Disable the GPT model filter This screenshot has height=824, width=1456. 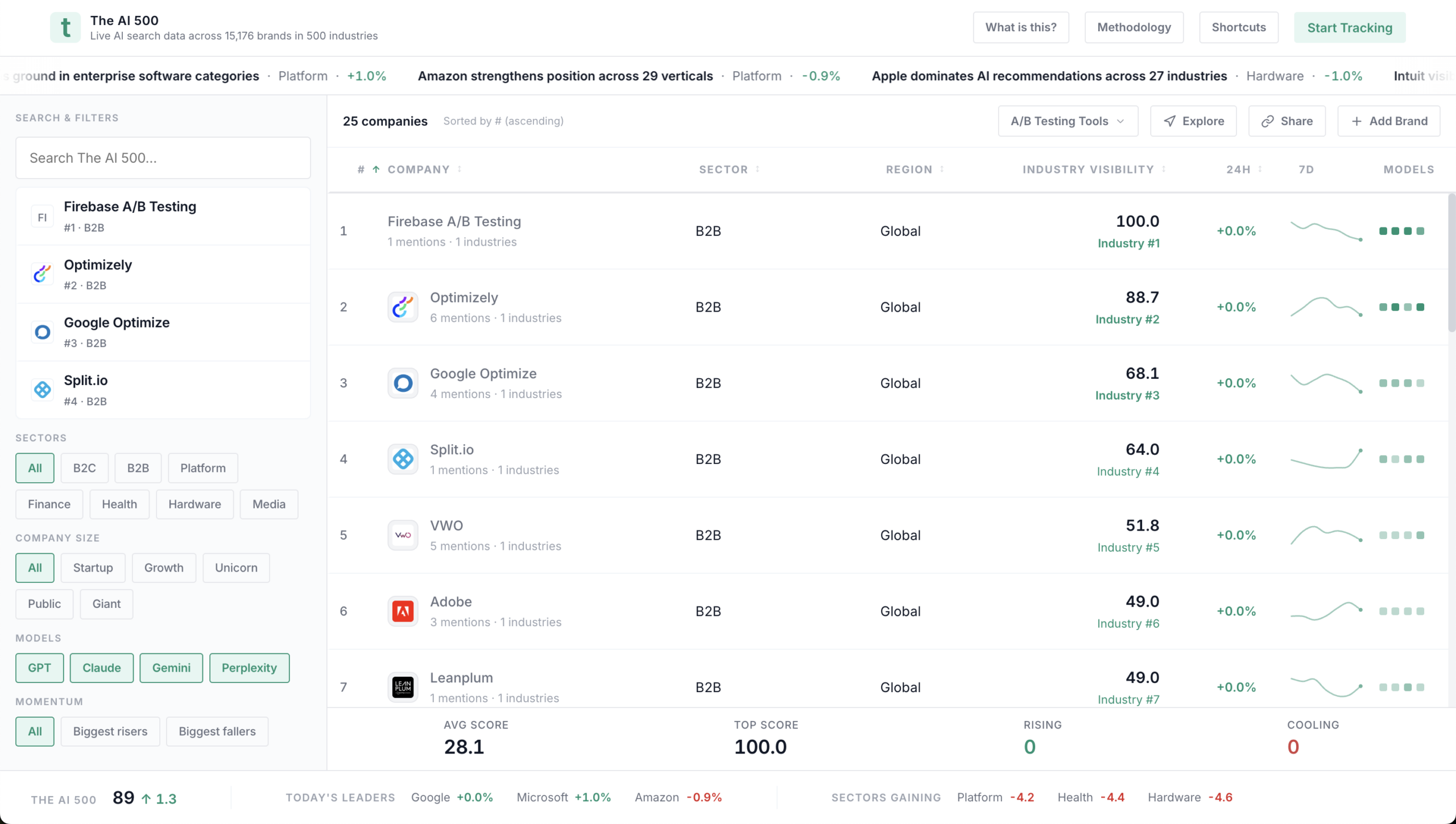(x=39, y=668)
